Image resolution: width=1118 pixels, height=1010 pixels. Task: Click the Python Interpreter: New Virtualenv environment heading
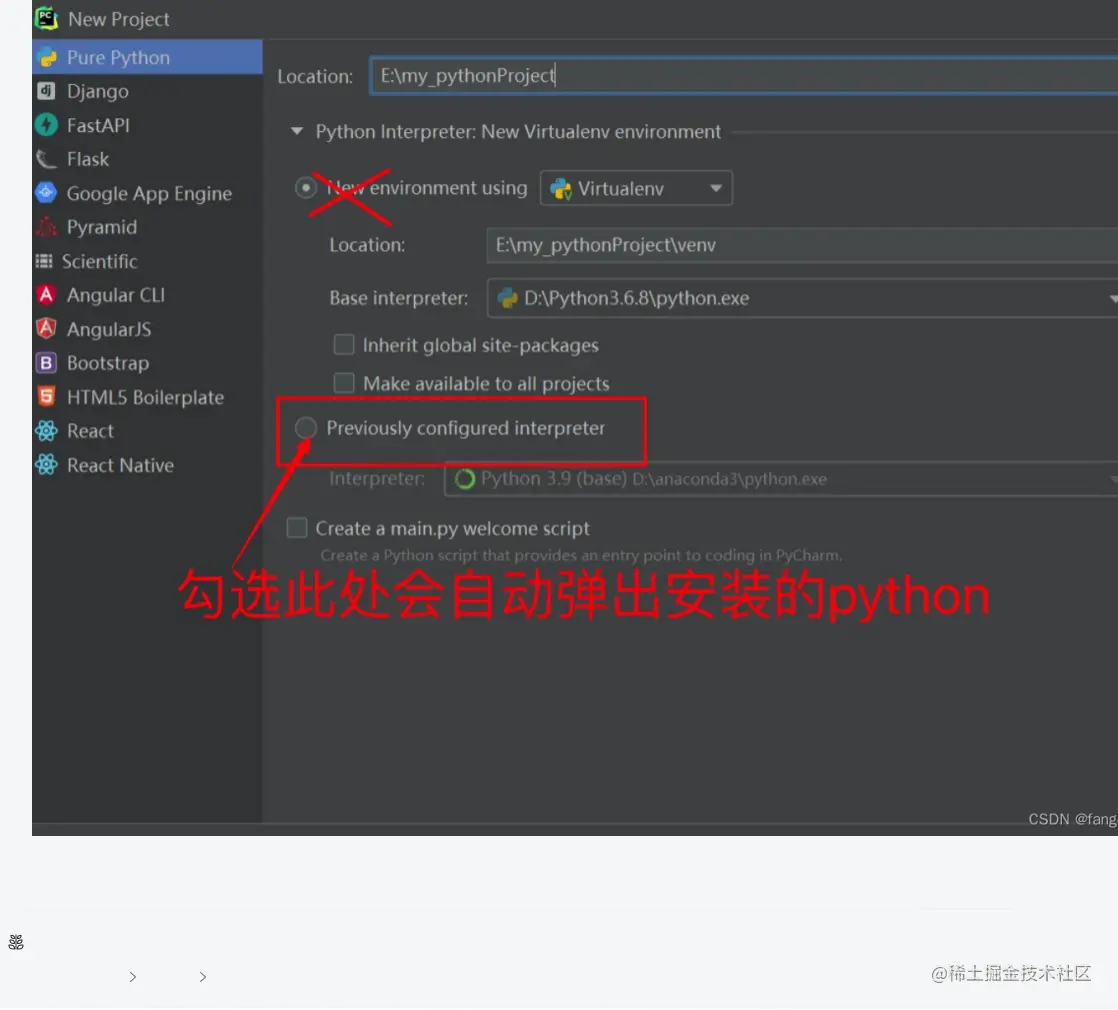pos(518,132)
